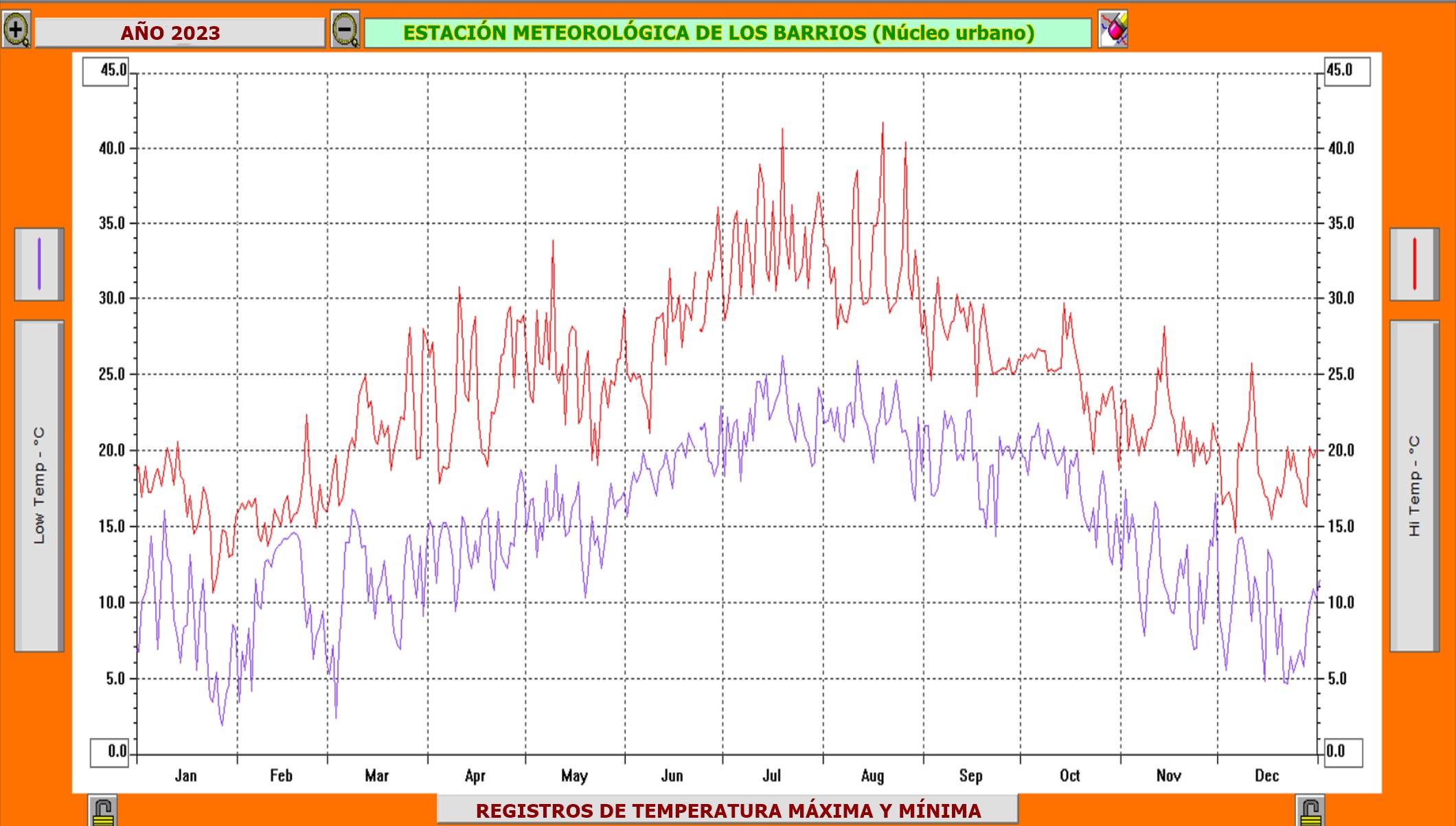Viewport: 1456px width, 826px height.
Task: Select the right axis 0.0 minimum field
Action: pyautogui.click(x=1343, y=752)
